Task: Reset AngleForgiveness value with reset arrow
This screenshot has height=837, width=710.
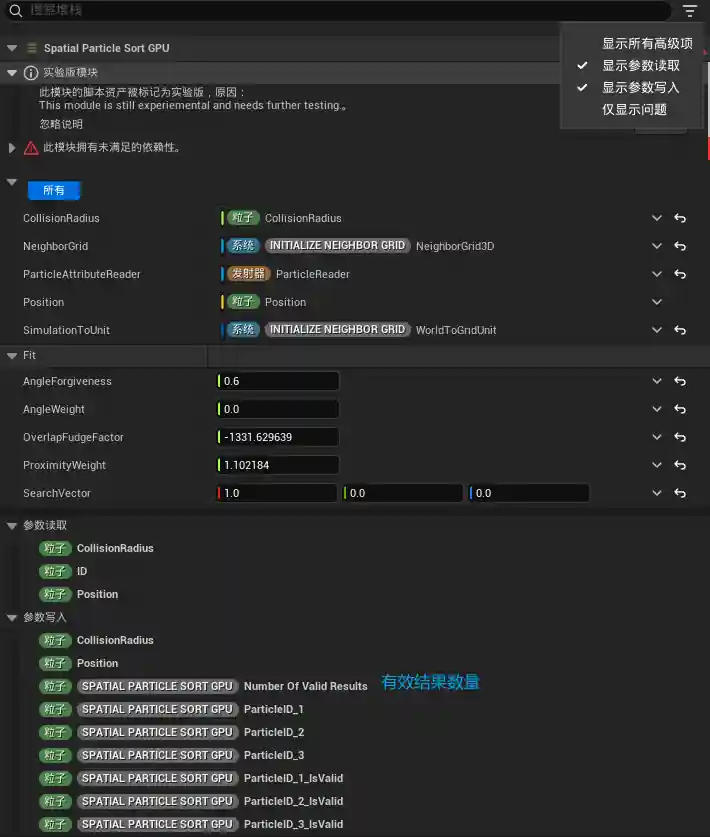Action: (680, 381)
